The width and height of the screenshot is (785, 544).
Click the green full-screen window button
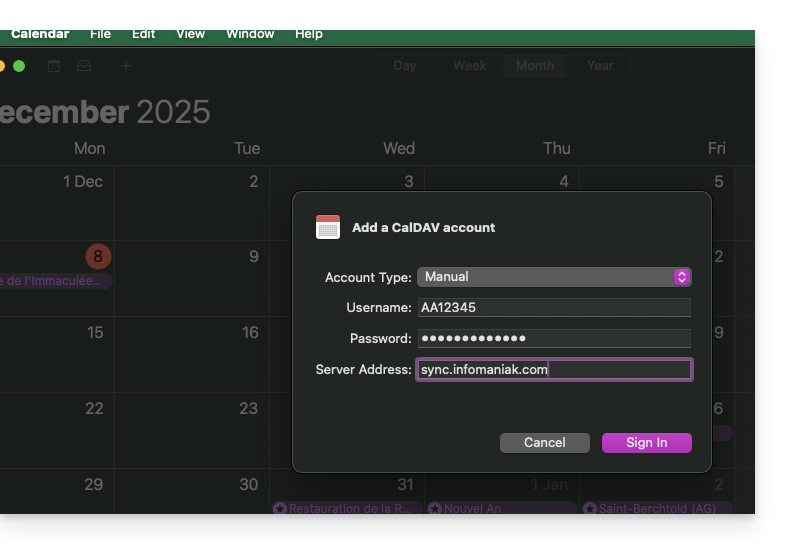point(19,66)
